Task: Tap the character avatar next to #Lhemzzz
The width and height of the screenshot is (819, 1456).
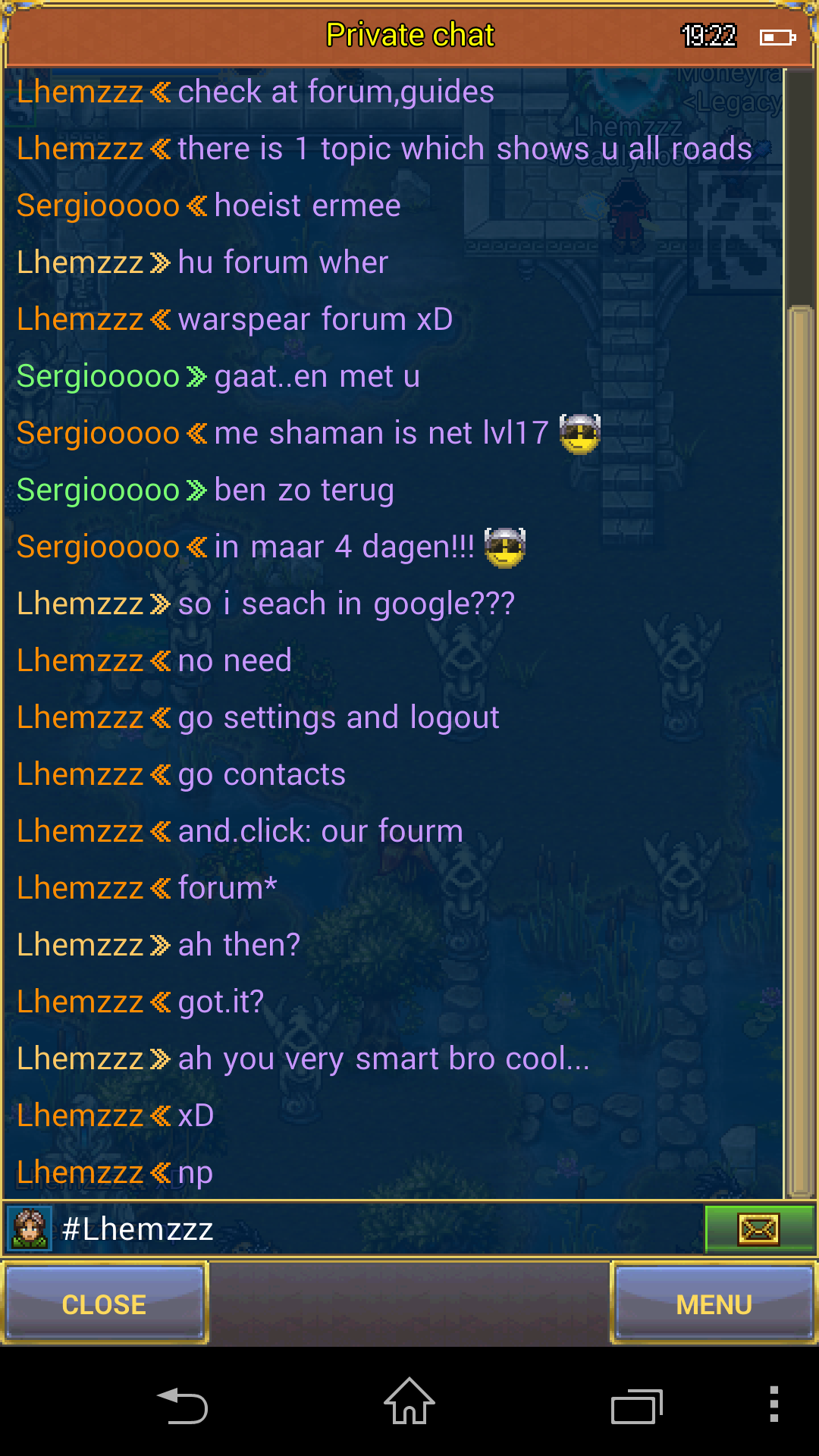Action: [x=29, y=1228]
